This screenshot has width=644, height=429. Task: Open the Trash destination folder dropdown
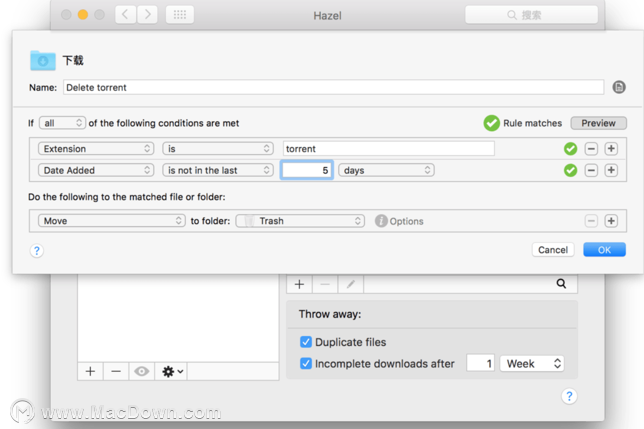pyautogui.click(x=300, y=221)
